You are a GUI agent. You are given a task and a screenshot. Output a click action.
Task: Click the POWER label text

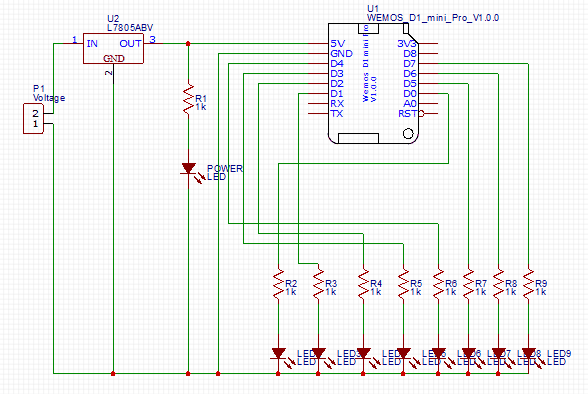click(225, 169)
